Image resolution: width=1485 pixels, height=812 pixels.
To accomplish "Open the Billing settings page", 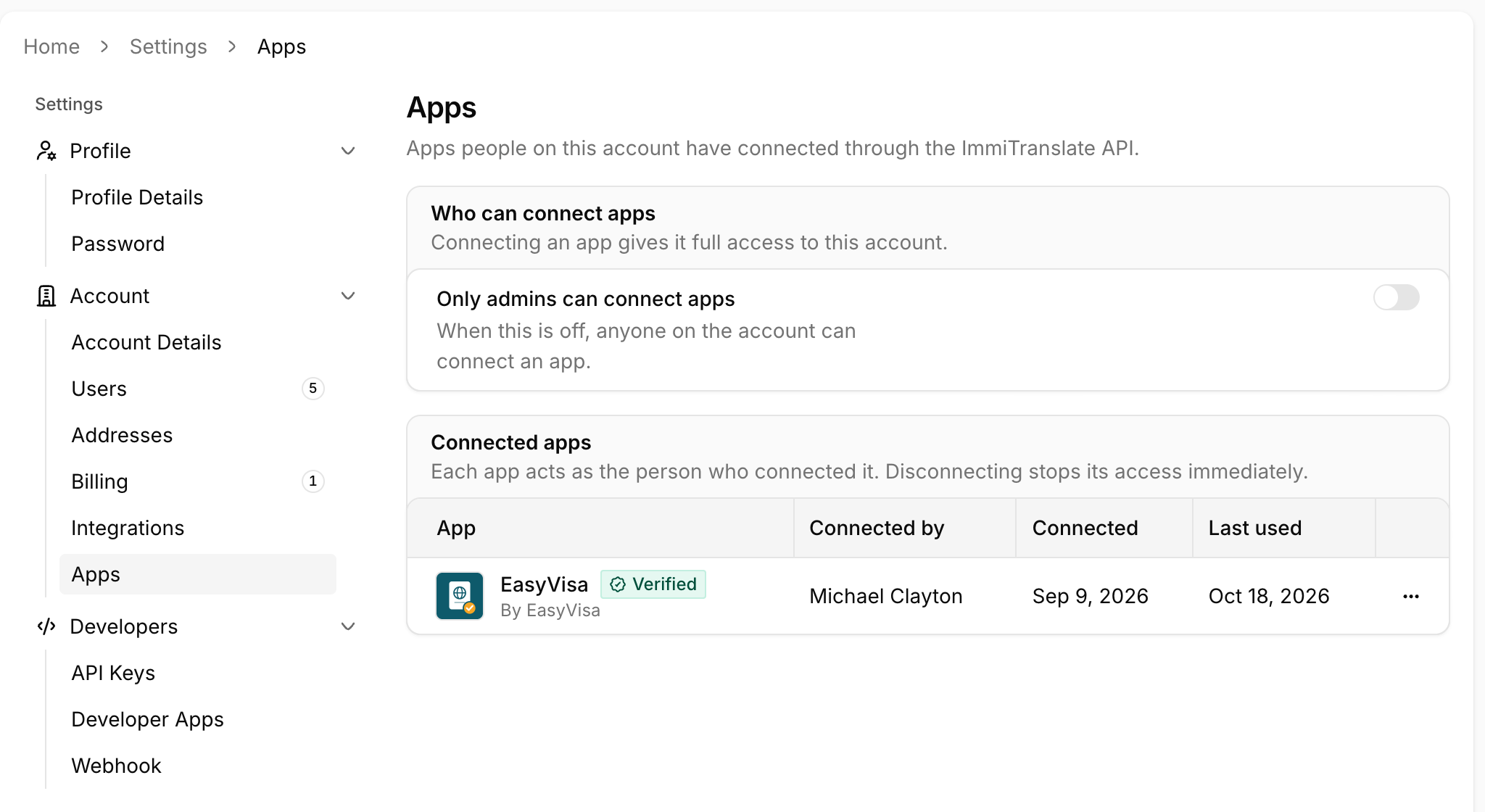I will point(198,481).
